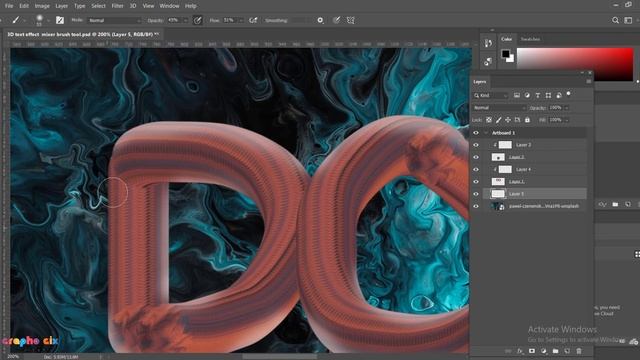Toggle visibility of Layer 2
This screenshot has width=640, height=360.
point(476,157)
